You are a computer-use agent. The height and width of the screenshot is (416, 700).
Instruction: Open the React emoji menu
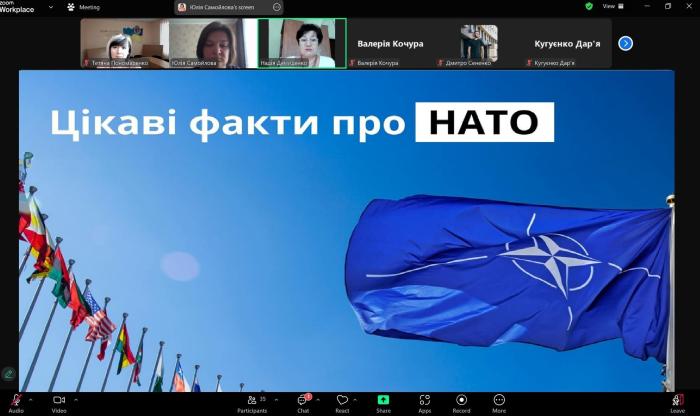coord(342,400)
